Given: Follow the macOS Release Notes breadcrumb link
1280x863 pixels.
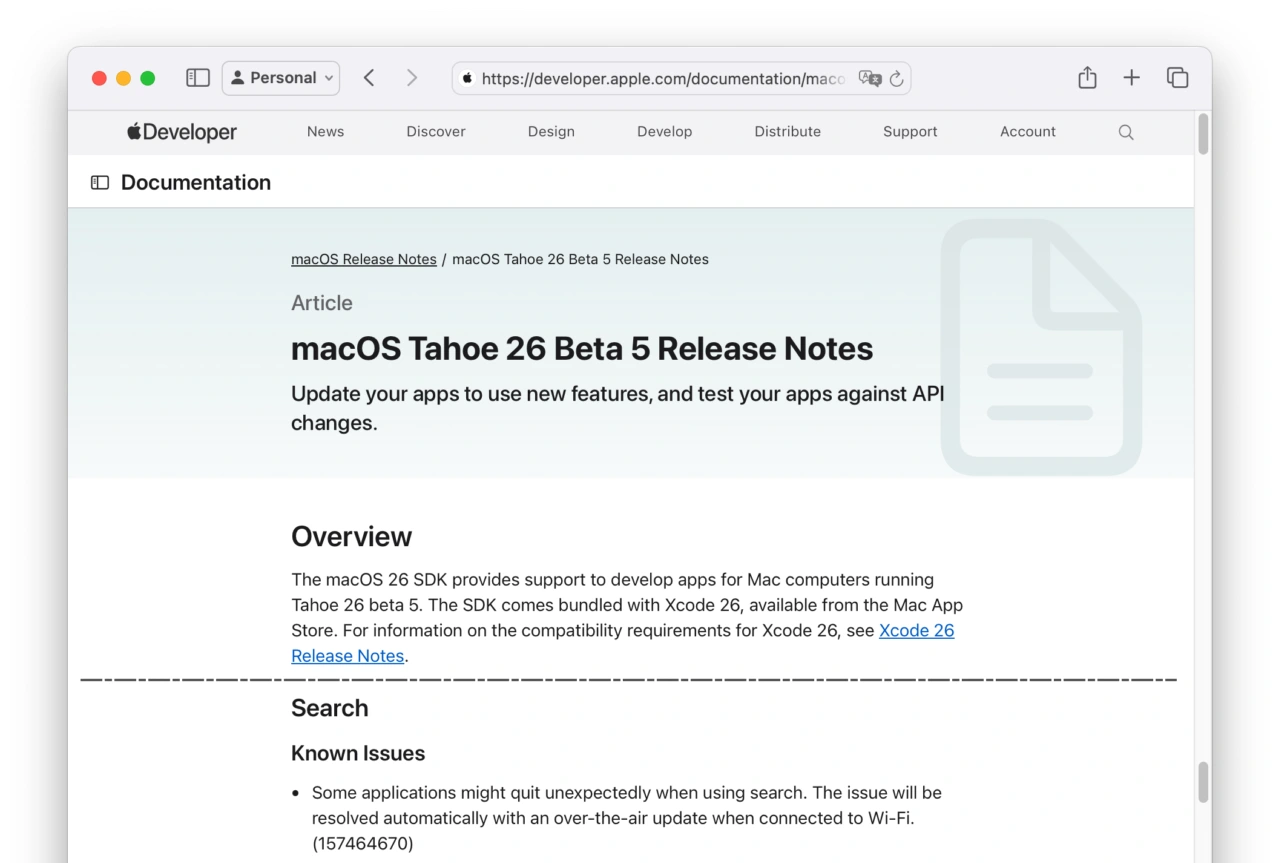Looking at the screenshot, I should coord(363,258).
